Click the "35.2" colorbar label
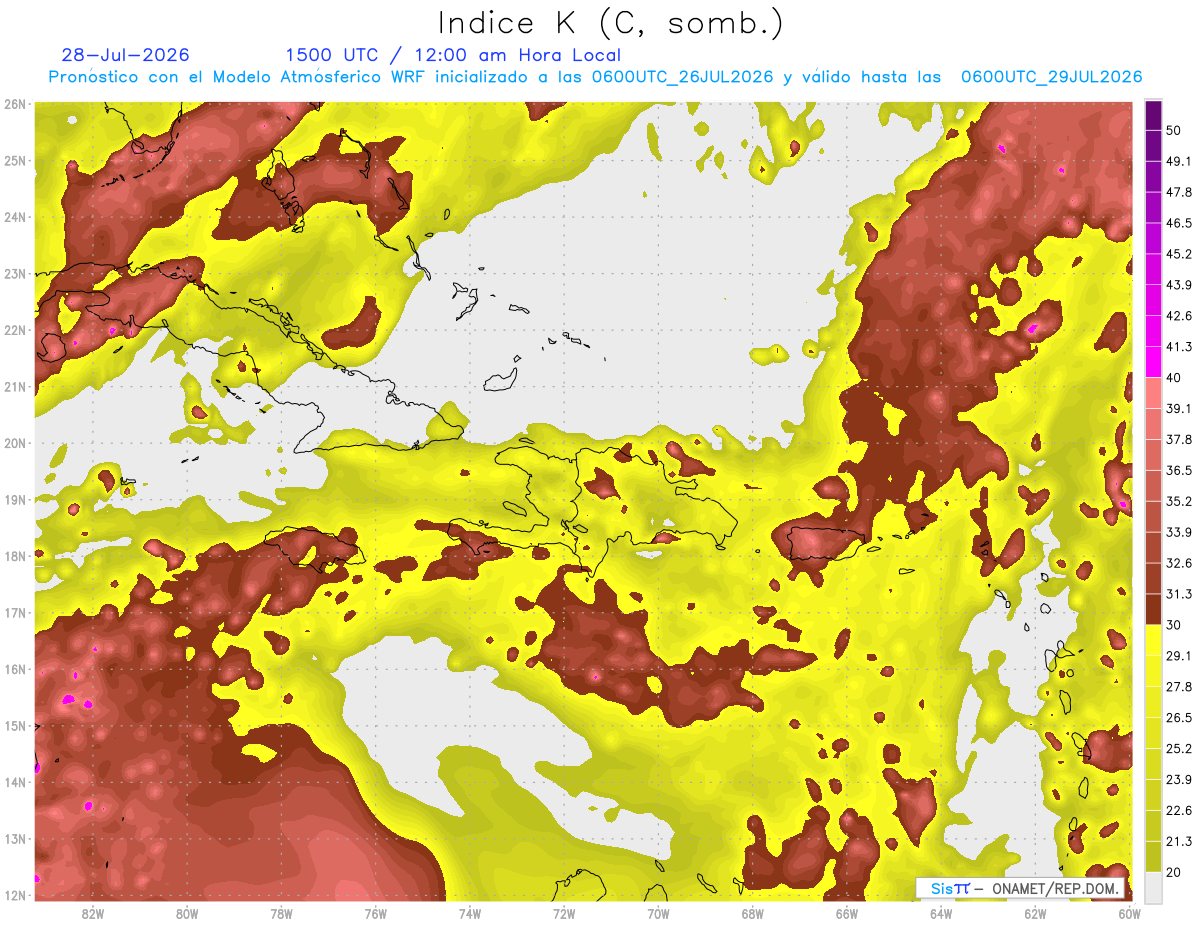1200x927 pixels. pos(1178,501)
